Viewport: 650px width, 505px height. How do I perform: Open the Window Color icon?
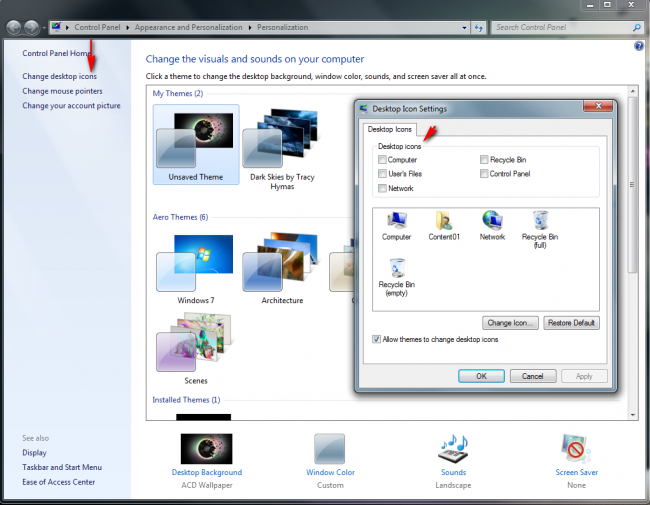(330, 449)
